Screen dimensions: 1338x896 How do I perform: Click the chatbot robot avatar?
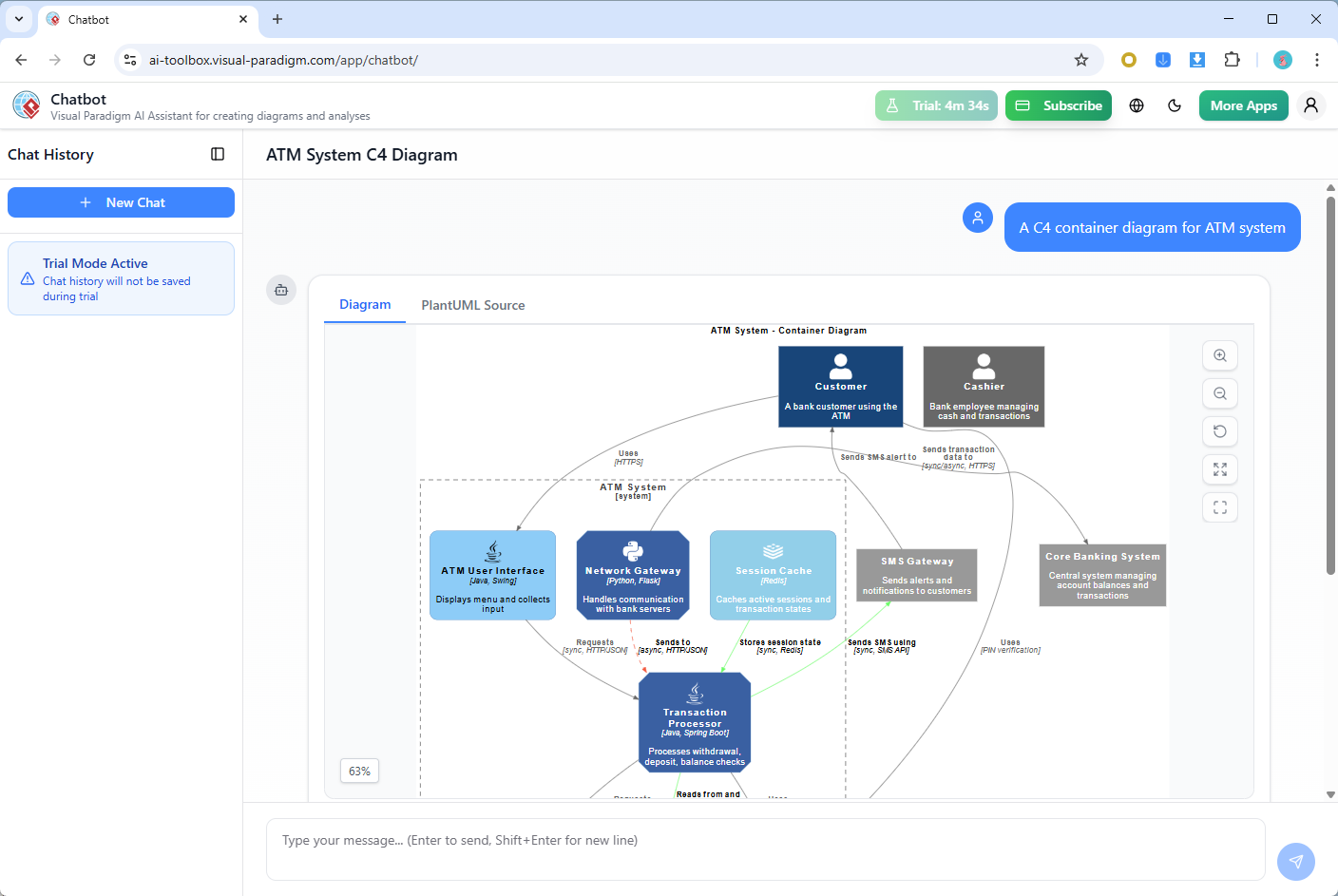[281, 290]
